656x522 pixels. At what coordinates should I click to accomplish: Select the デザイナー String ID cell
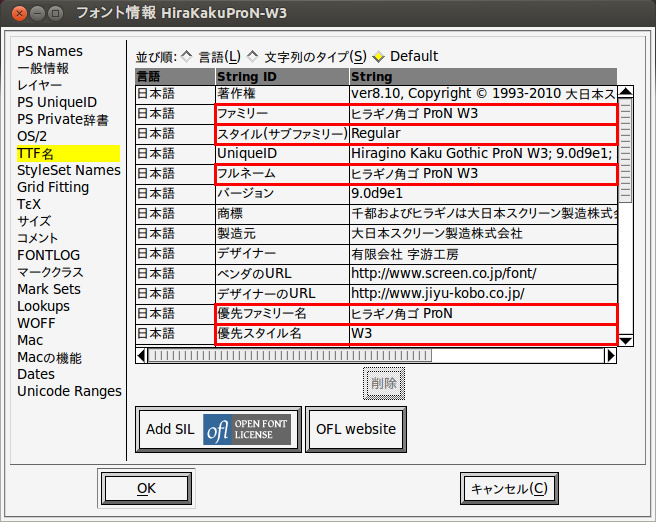point(282,253)
